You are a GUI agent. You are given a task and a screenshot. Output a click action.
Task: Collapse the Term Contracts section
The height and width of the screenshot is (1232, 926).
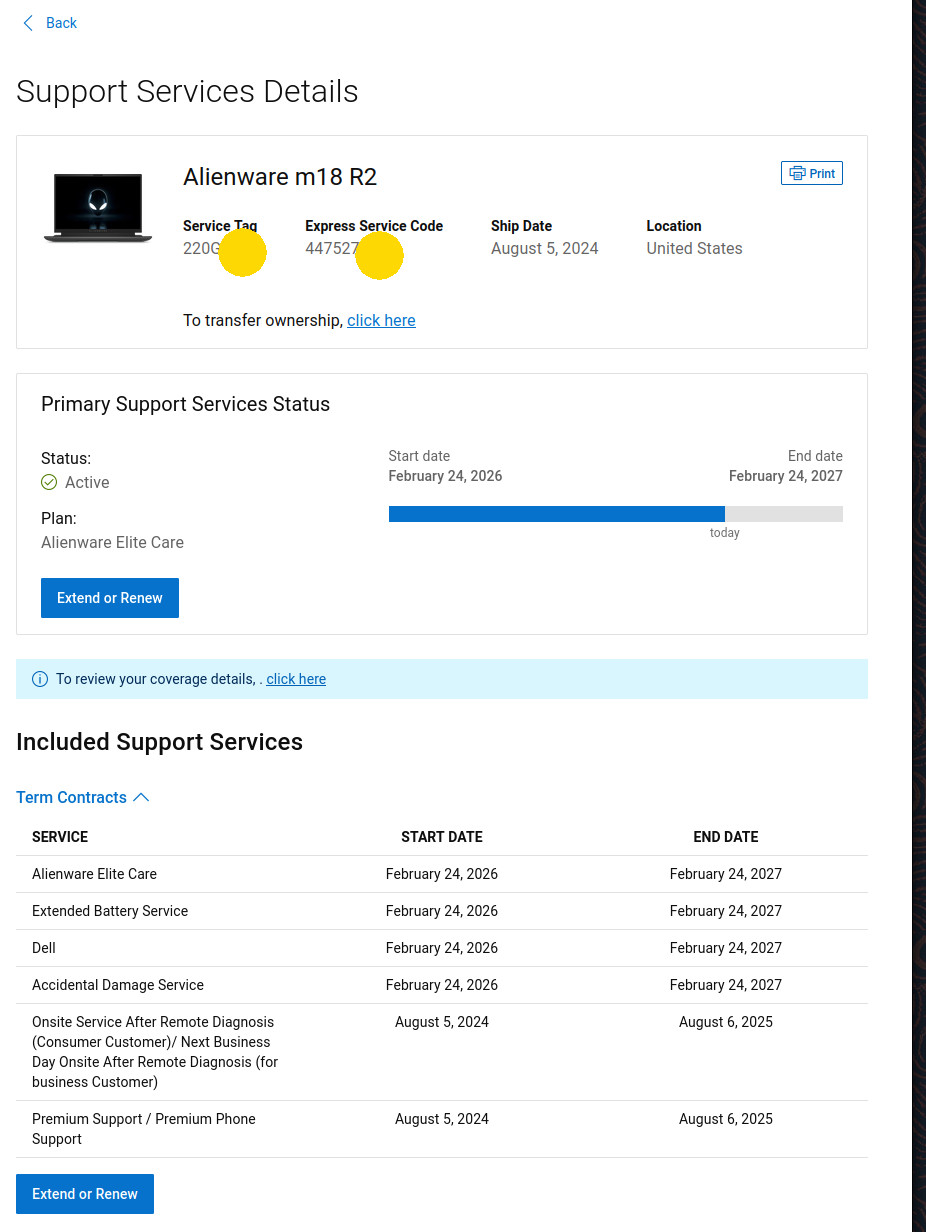(x=83, y=797)
